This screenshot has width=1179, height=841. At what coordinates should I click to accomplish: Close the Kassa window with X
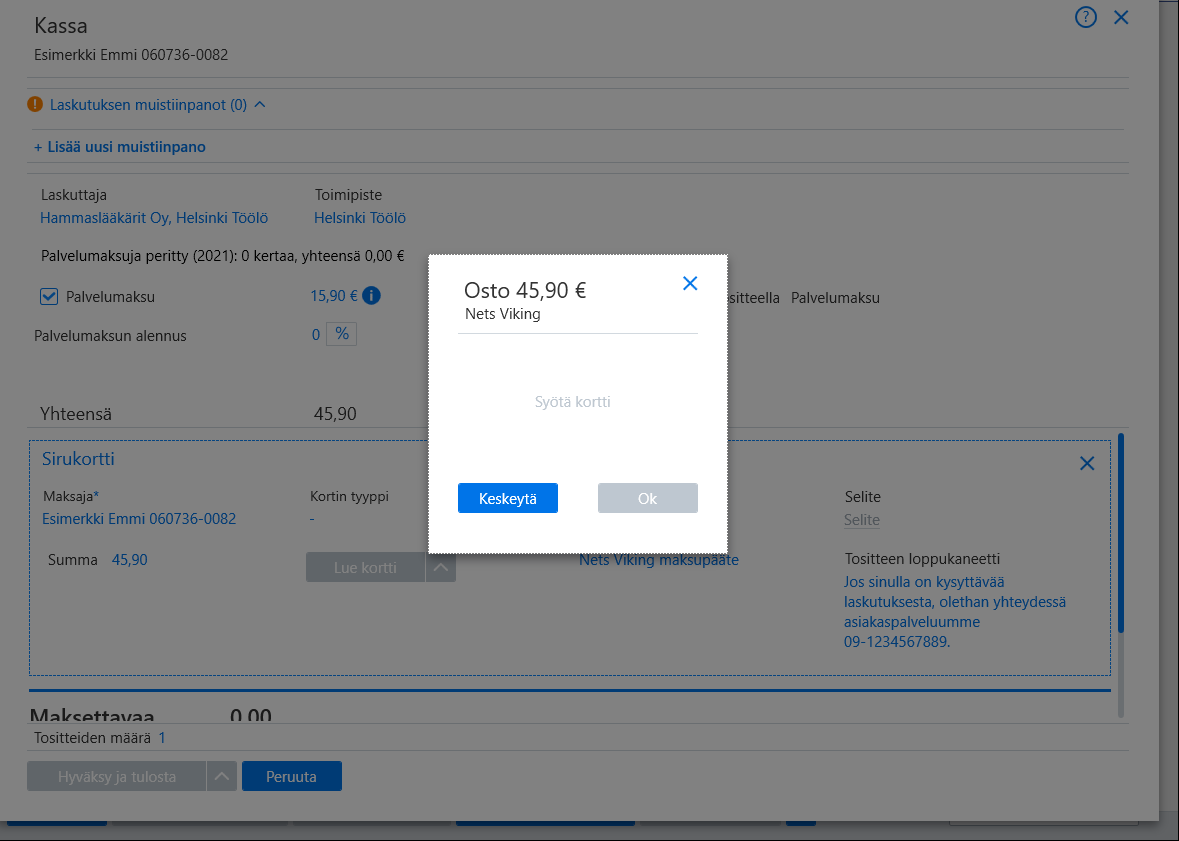coord(1121,17)
